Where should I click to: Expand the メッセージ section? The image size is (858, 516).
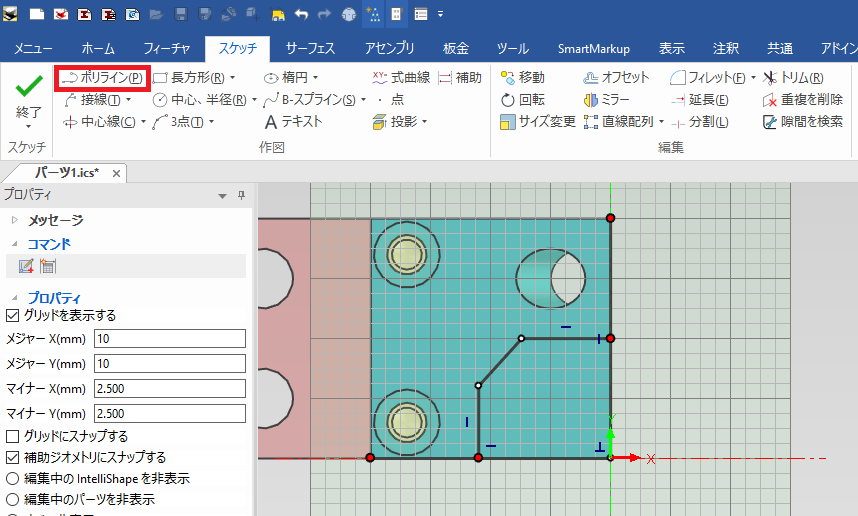(15, 220)
